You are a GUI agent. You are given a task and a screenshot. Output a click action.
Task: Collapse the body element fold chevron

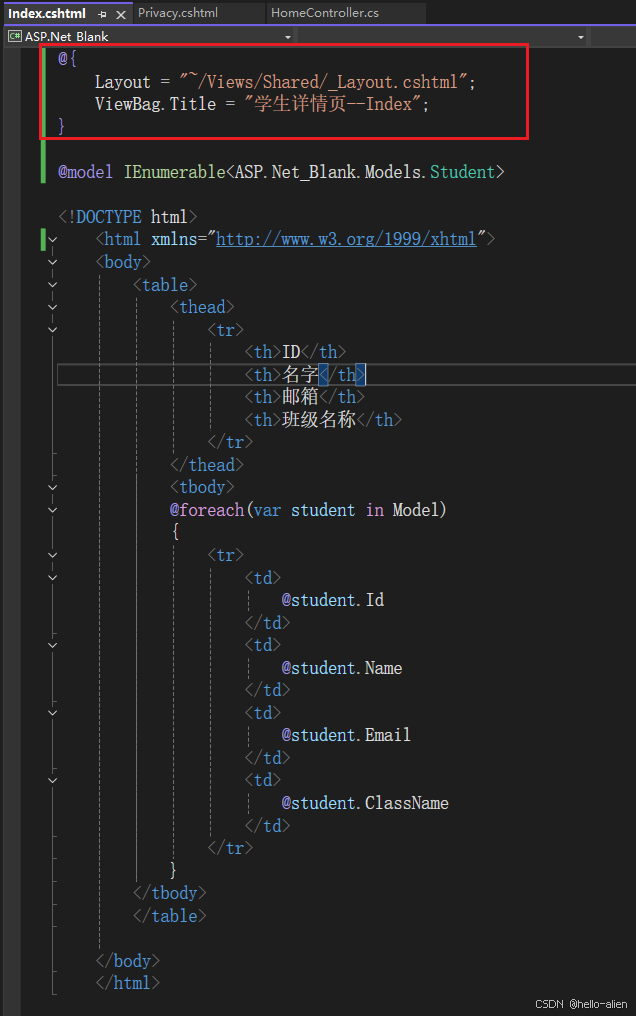[53, 262]
